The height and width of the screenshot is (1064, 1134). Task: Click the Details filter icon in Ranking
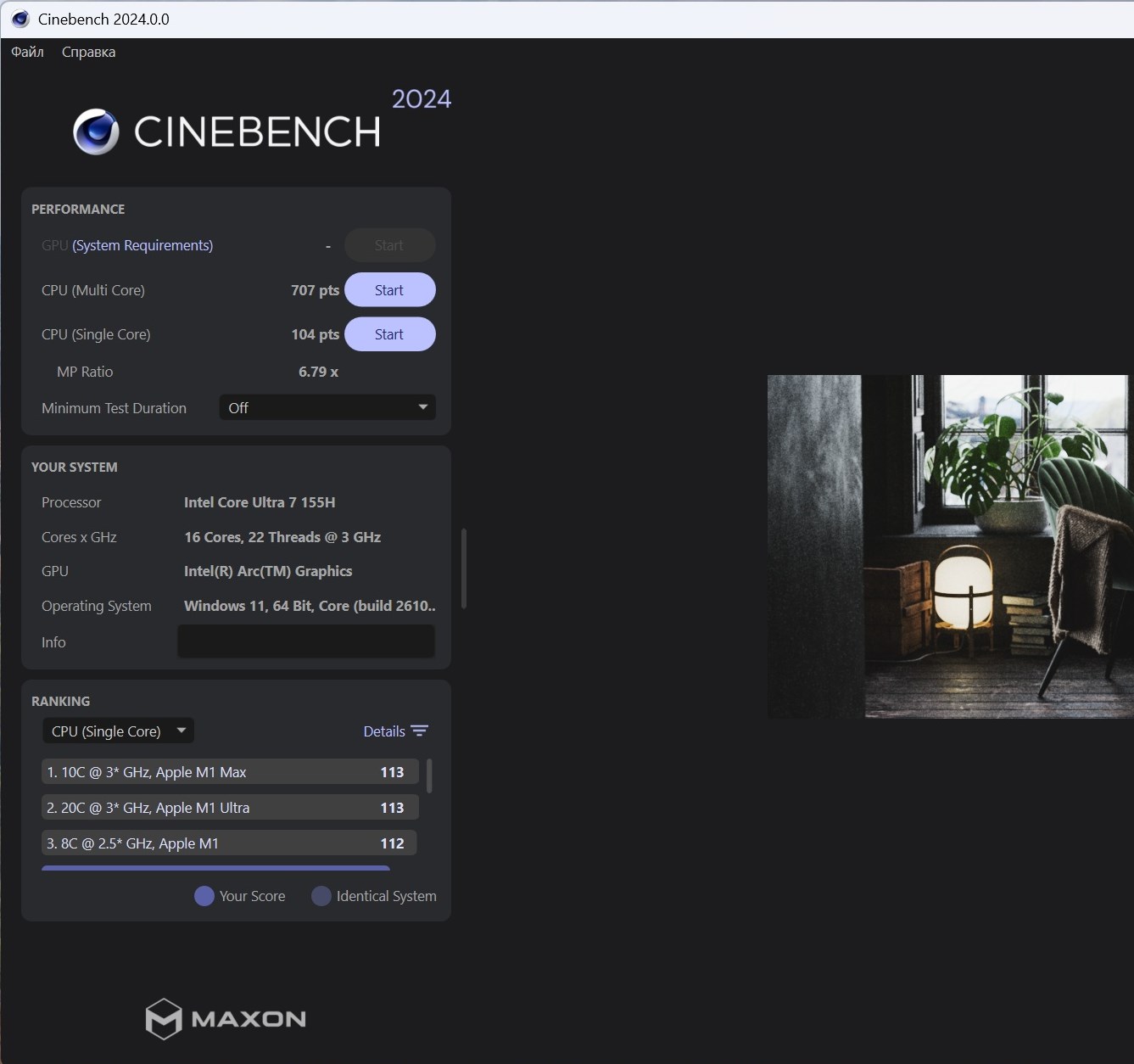[419, 731]
